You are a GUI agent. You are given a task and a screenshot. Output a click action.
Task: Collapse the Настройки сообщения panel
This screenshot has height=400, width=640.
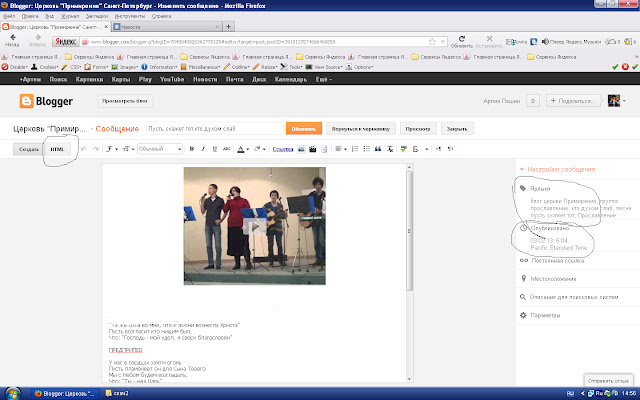click(x=557, y=169)
